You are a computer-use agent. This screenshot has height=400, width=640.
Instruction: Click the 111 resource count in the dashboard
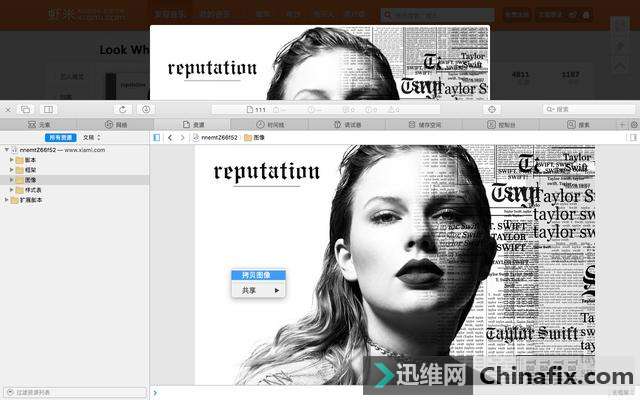[x=256, y=110]
